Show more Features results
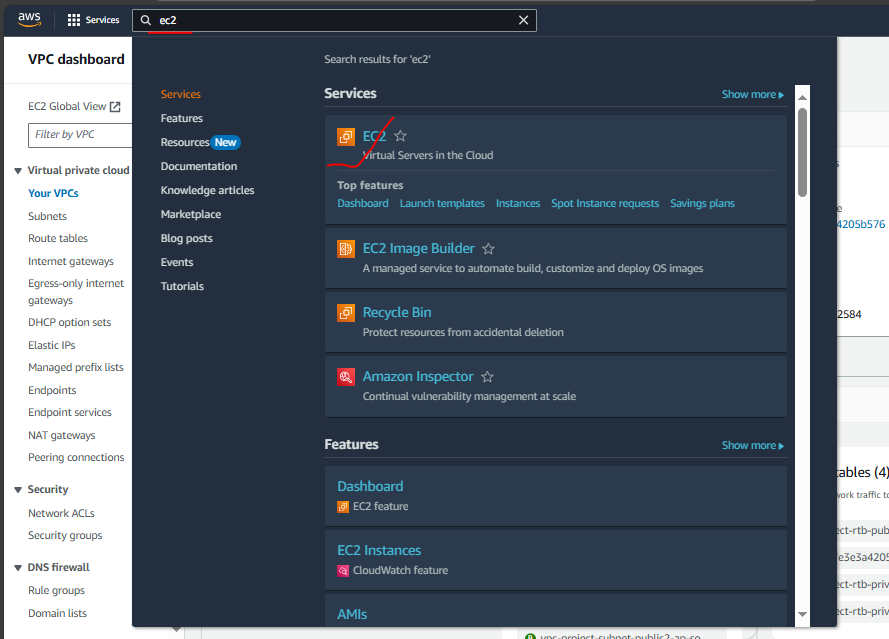Viewport: 889px width, 639px height. pos(752,446)
